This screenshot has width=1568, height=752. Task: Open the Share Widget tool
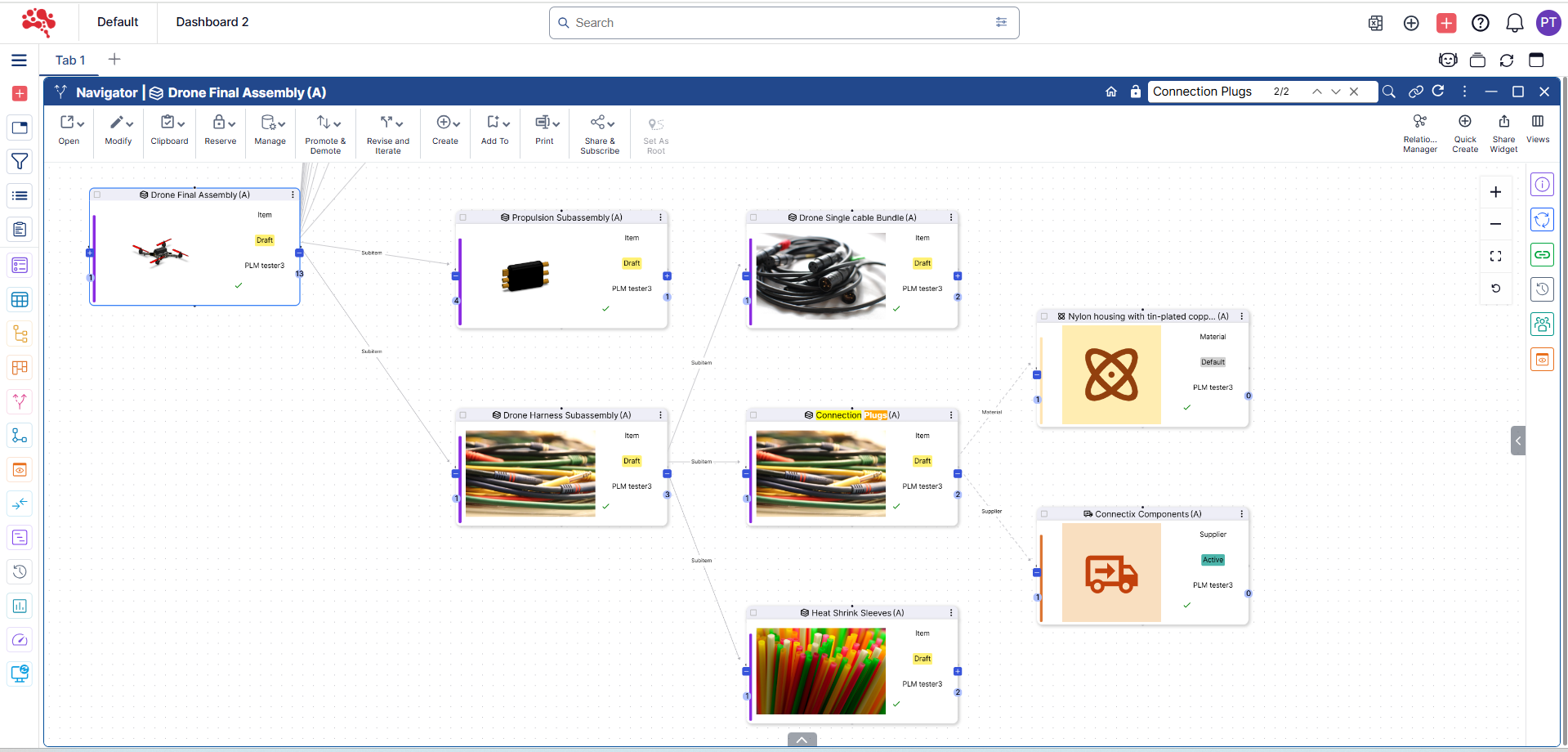tap(1503, 132)
